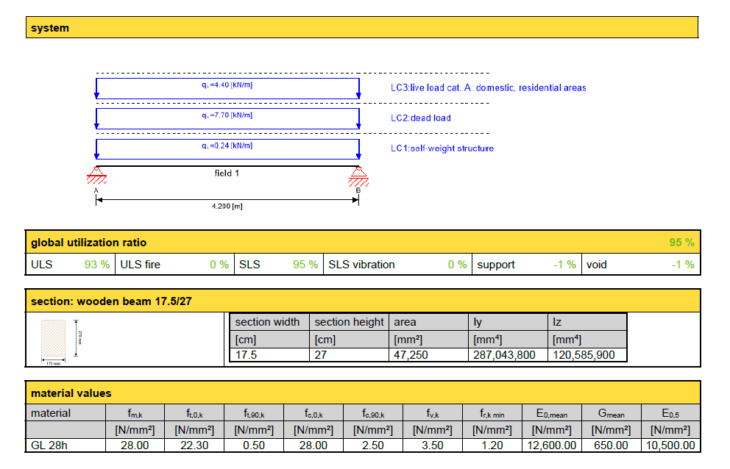Viewport: 730px width, 469px height.
Task: Click the LC3 live load cat. A label
Action: coord(488,88)
